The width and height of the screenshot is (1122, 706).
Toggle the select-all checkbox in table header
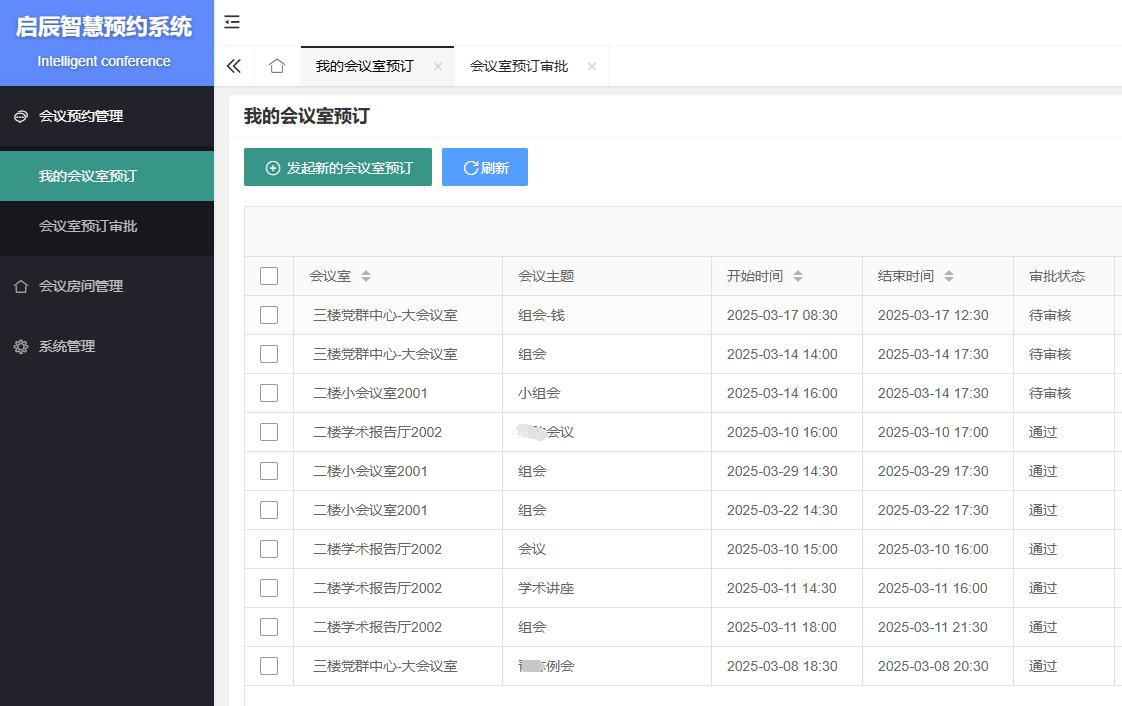tap(269, 276)
